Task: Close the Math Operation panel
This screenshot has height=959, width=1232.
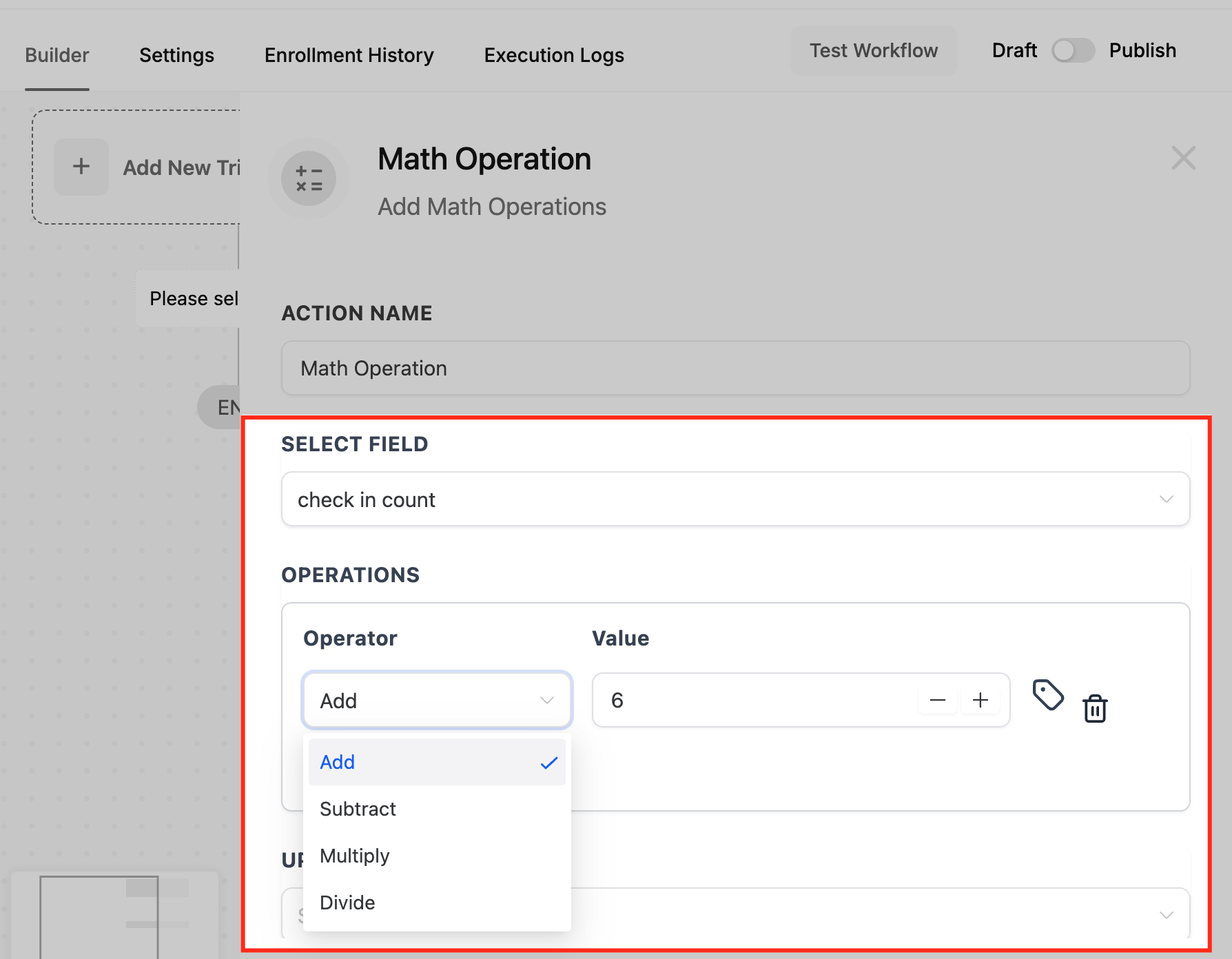Action: [1183, 158]
